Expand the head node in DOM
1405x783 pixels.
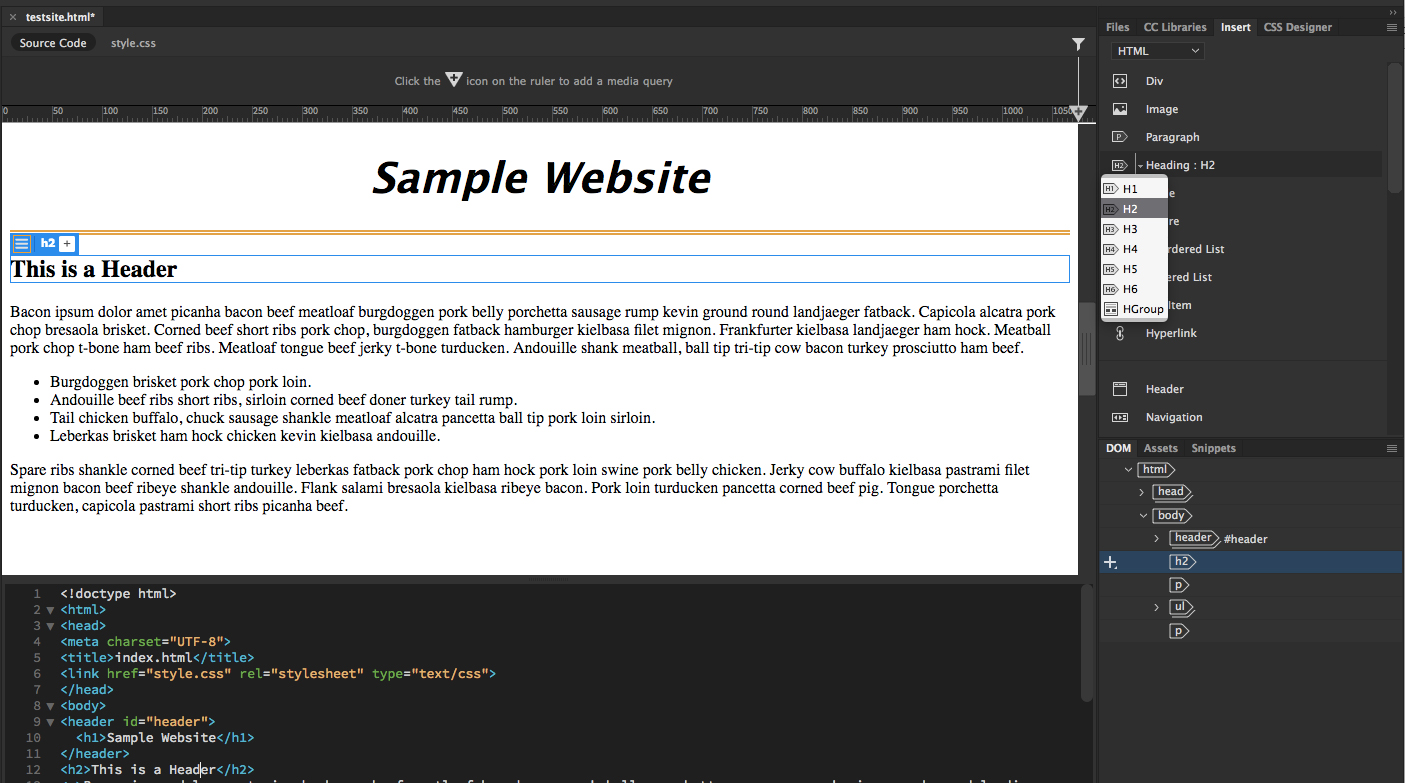click(1142, 492)
